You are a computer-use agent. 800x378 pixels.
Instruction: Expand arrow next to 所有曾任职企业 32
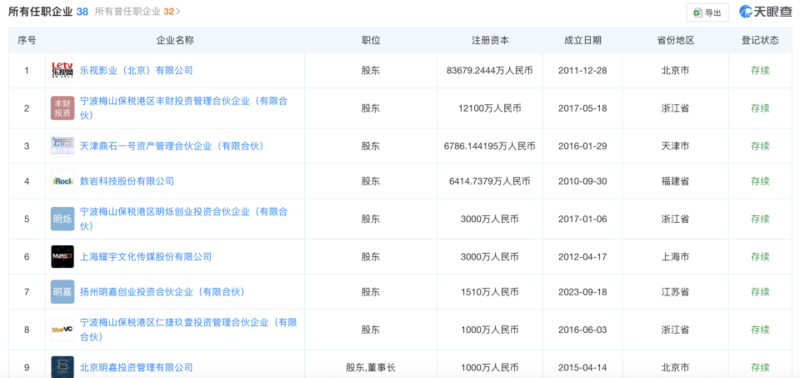click(x=178, y=12)
